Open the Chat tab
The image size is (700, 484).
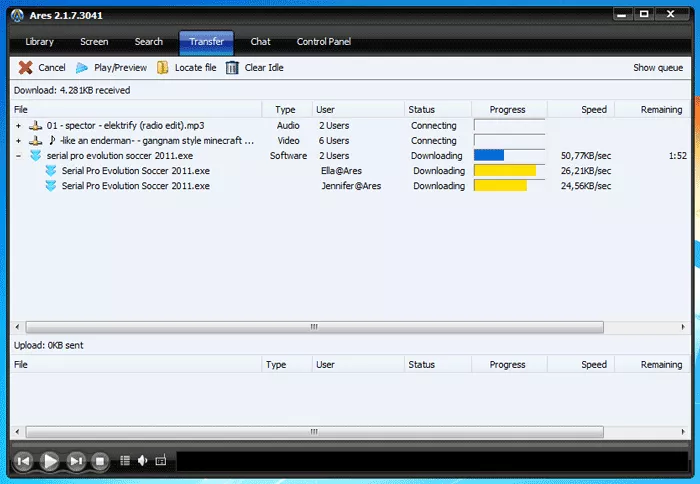[260, 42]
